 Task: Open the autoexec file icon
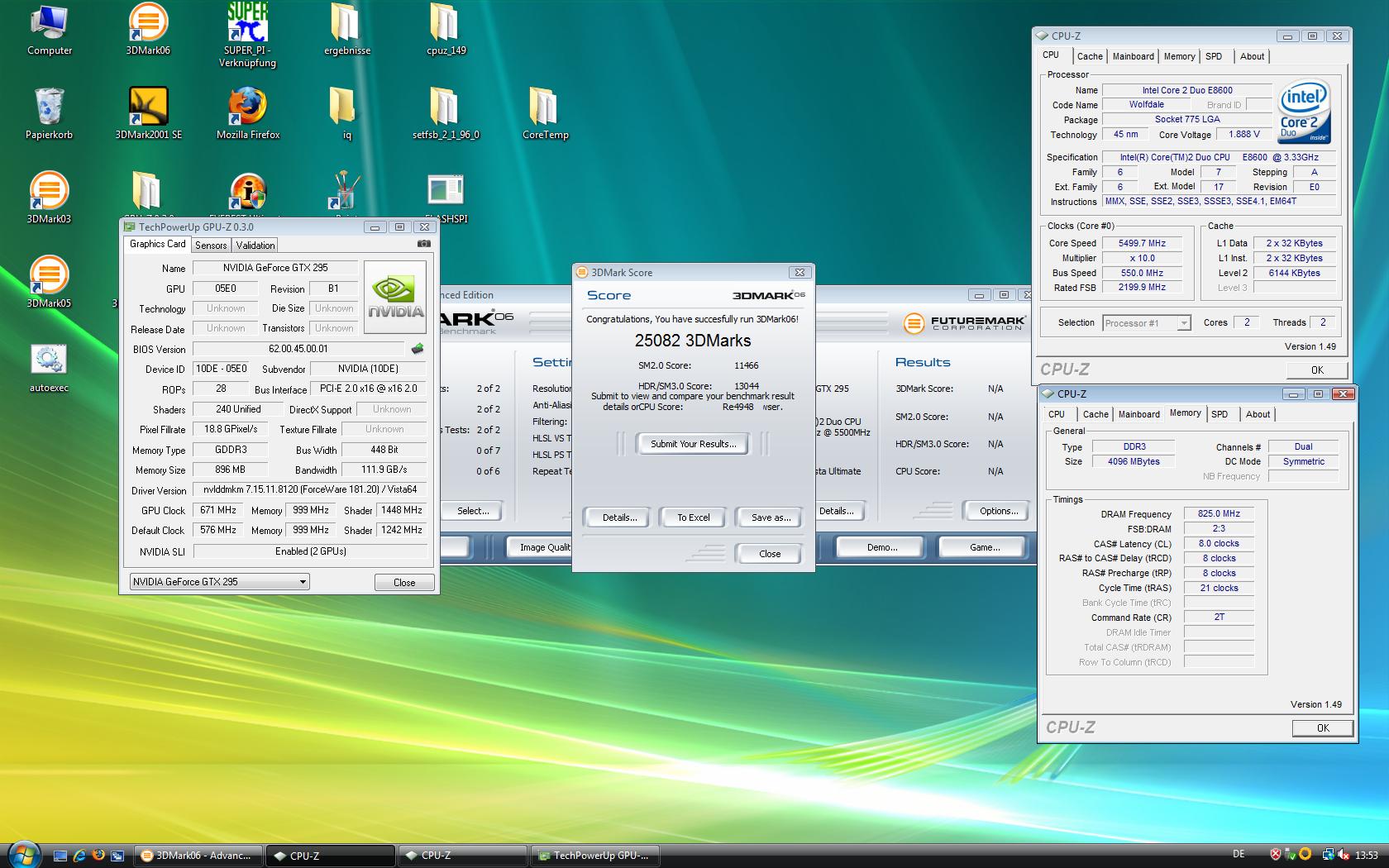tap(49, 367)
